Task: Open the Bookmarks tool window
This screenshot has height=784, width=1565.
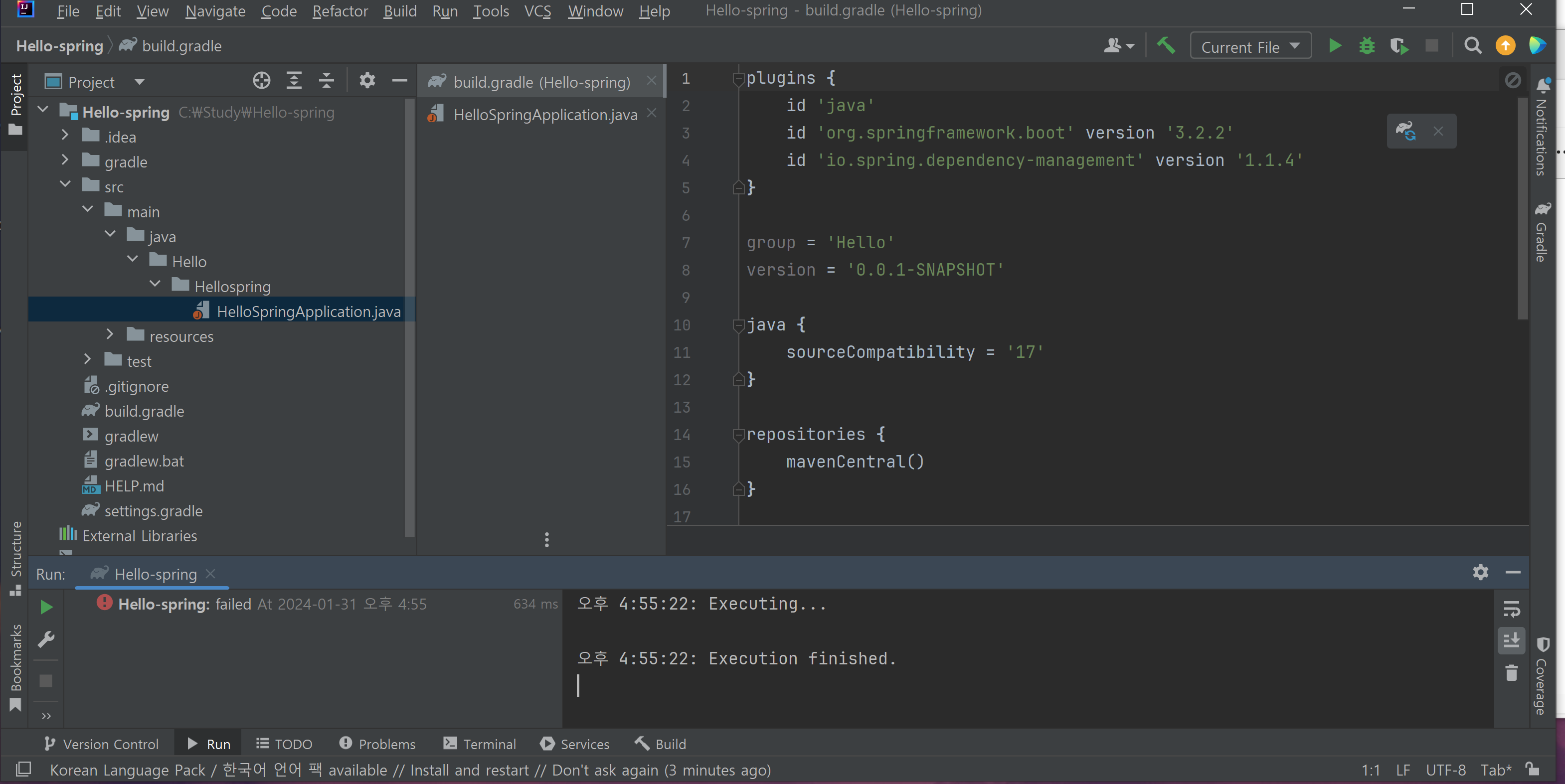Action: coord(16,667)
